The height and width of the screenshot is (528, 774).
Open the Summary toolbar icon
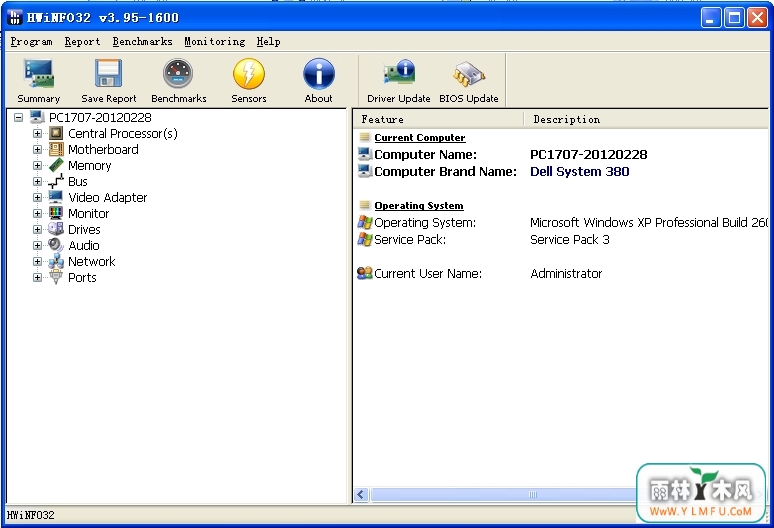(39, 74)
